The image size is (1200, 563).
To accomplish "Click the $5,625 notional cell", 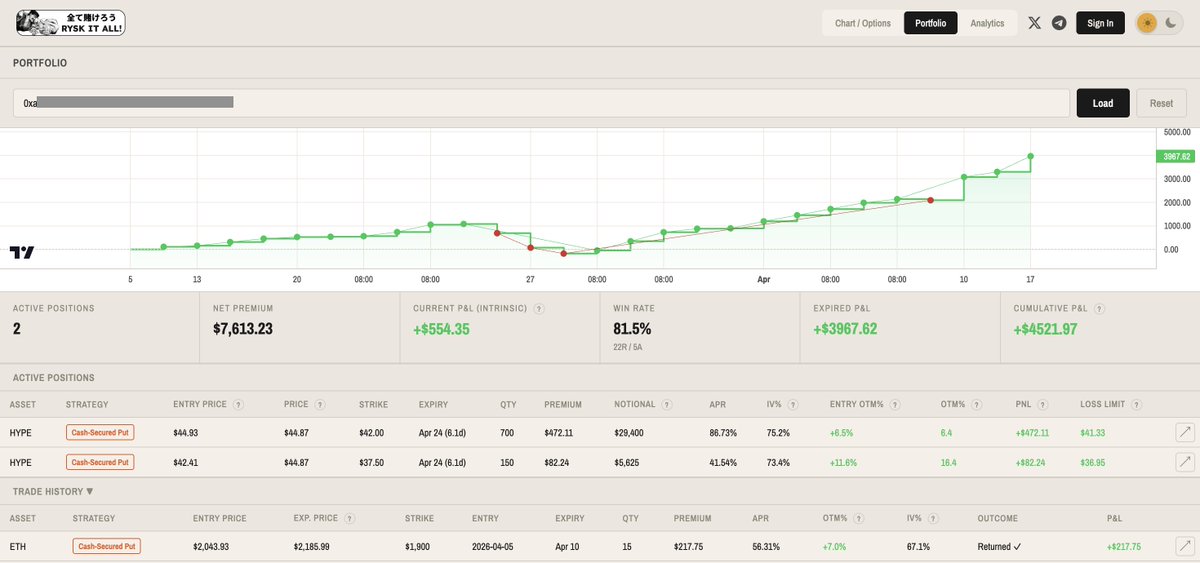I will pos(627,462).
